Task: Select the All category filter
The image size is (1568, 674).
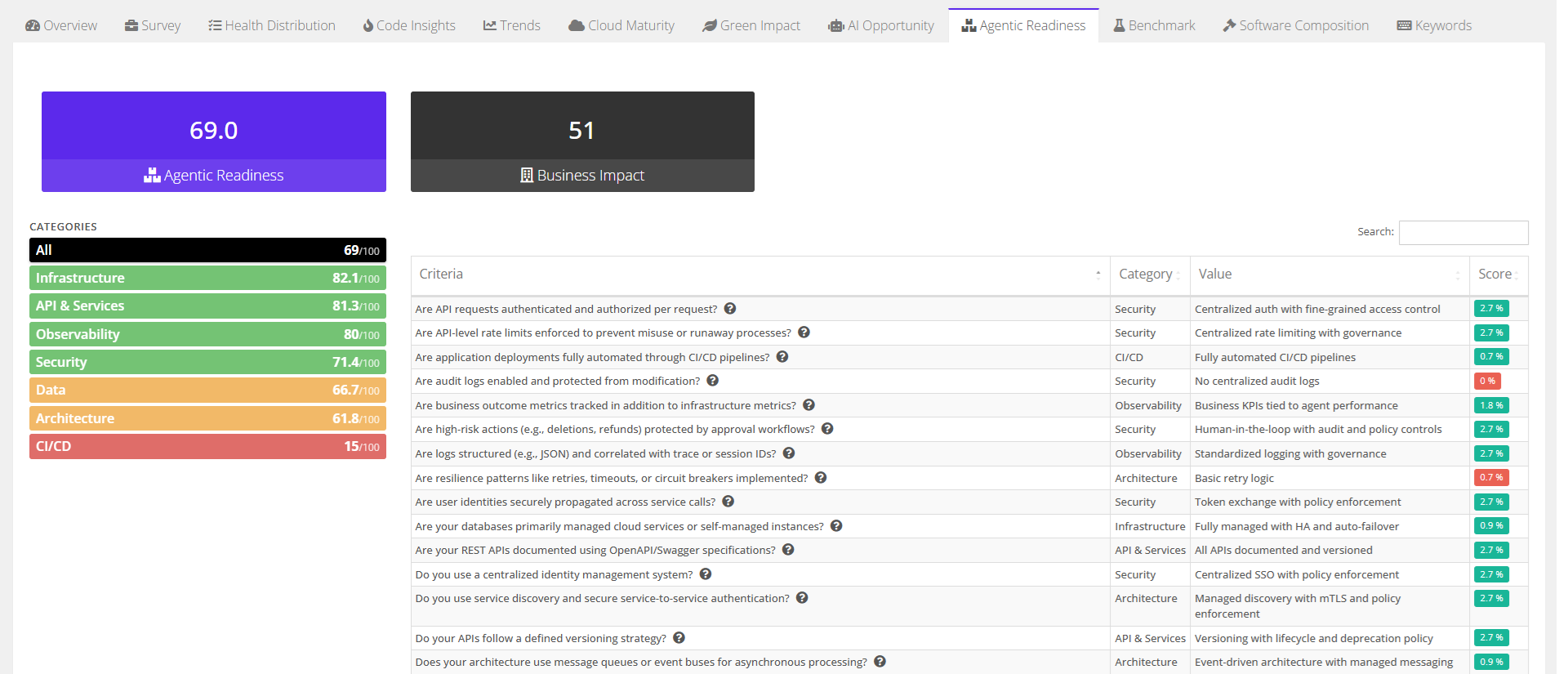Action: coord(207,250)
